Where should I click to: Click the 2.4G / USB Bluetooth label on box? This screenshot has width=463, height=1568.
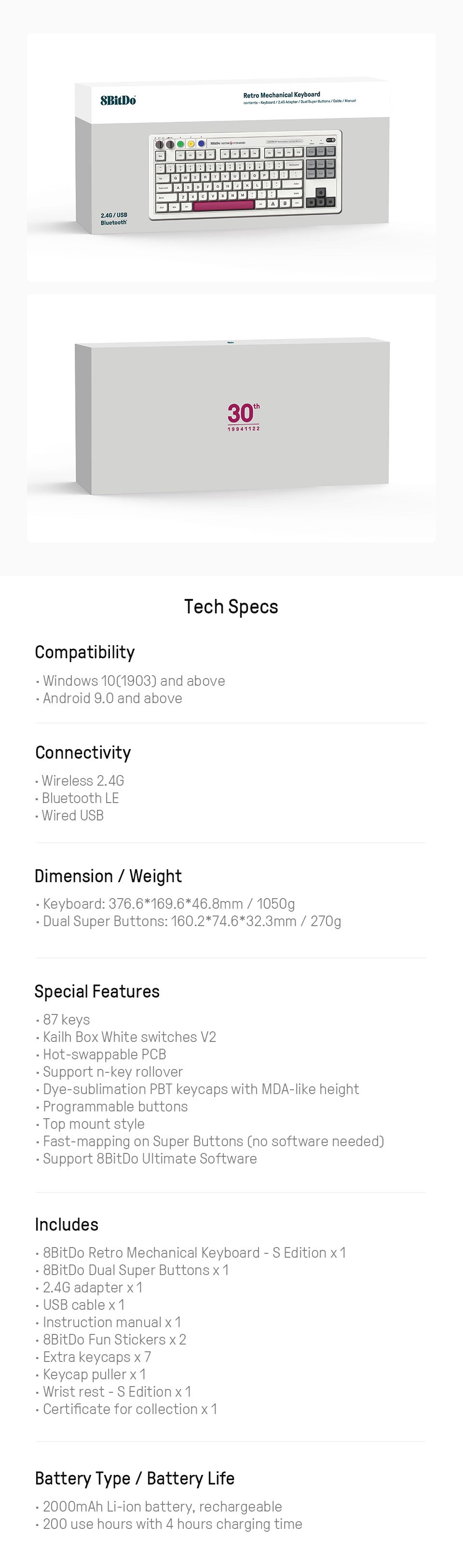click(114, 219)
